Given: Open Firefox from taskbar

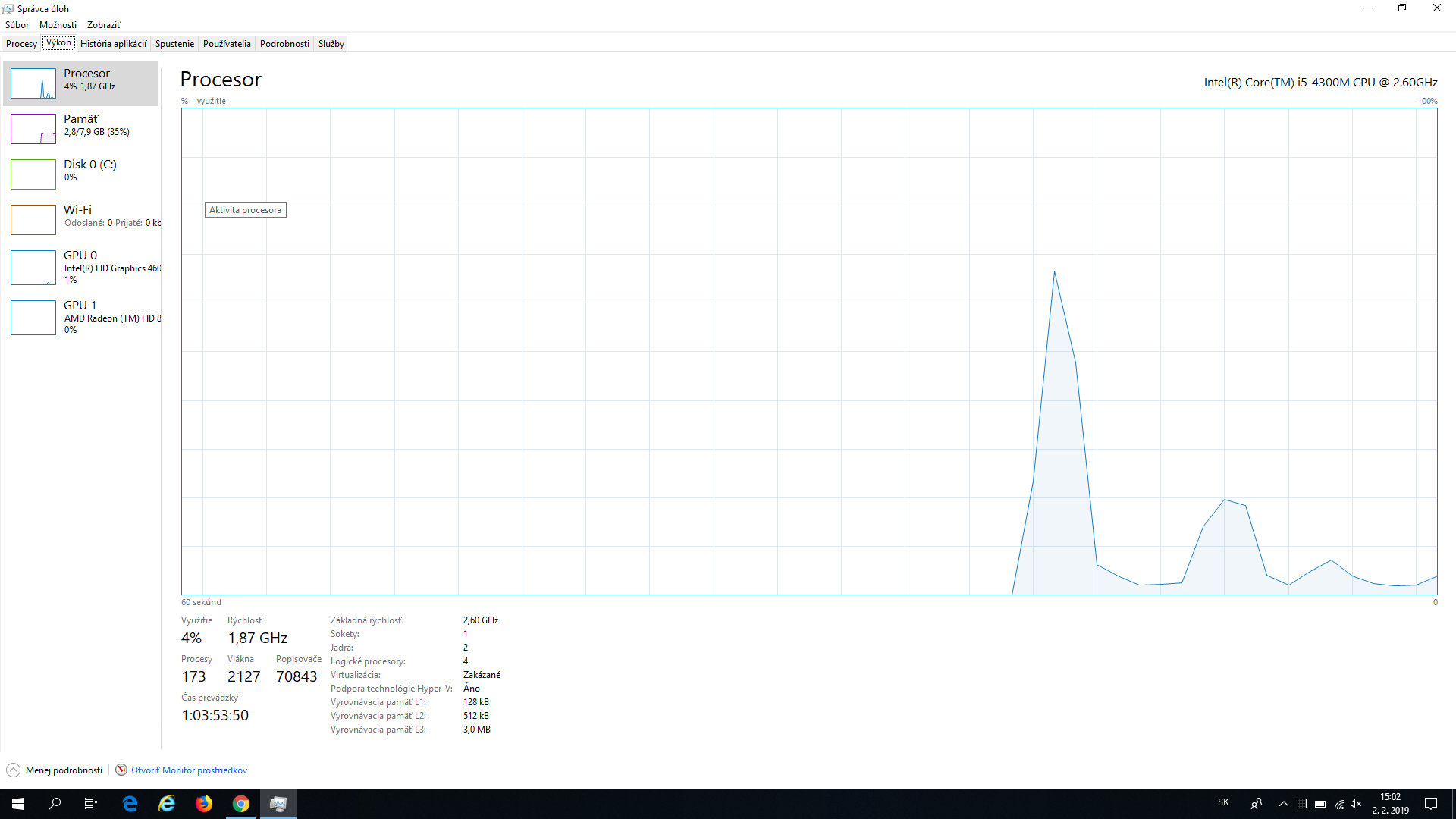Looking at the screenshot, I should pos(204,804).
